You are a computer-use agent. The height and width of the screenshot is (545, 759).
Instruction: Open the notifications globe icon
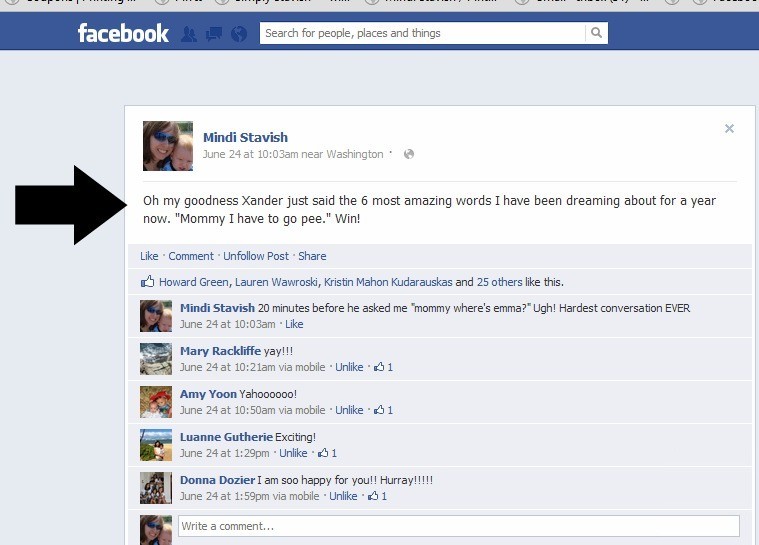tap(239, 34)
